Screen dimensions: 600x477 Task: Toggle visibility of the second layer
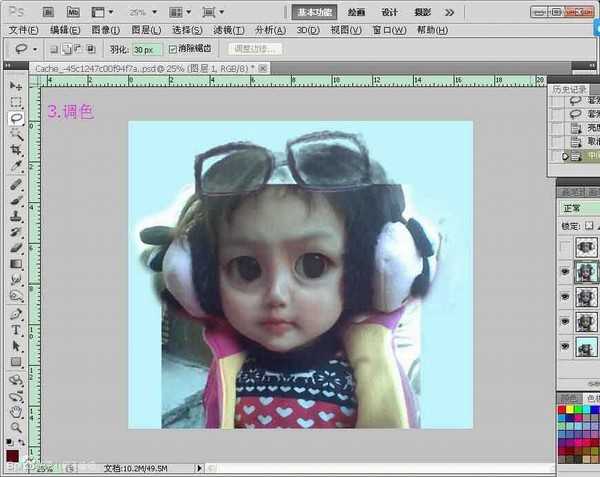pyautogui.click(x=565, y=272)
